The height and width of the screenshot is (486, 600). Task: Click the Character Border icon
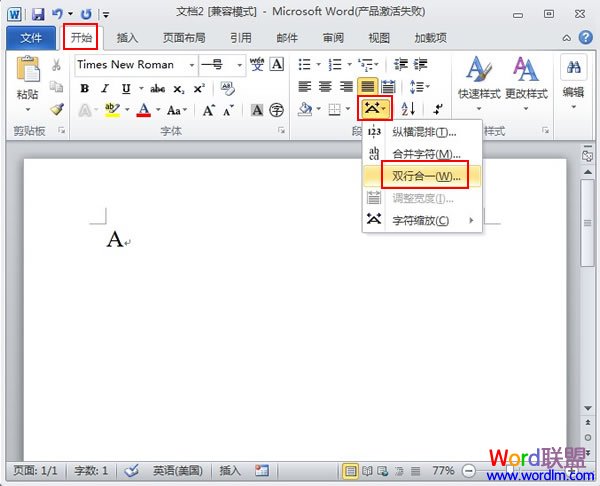tap(277, 64)
